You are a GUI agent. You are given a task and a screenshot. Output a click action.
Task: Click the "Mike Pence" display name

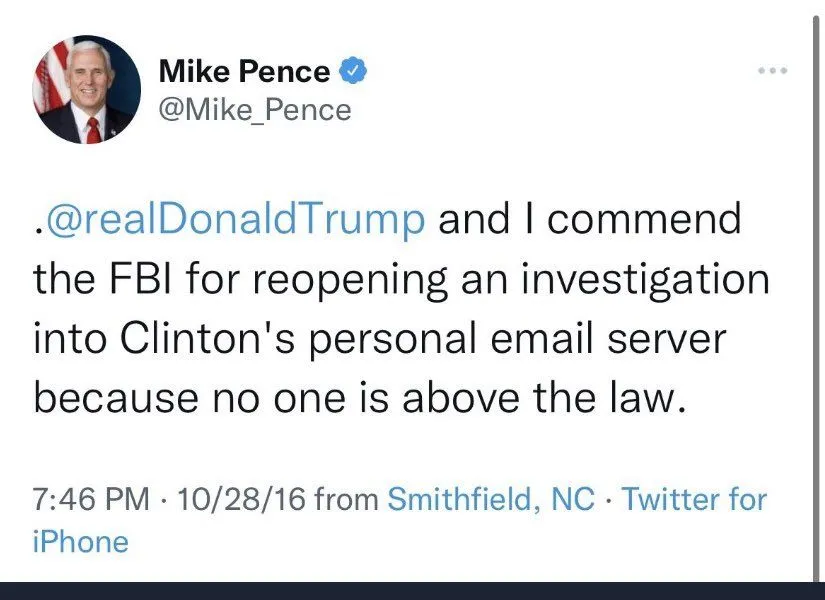click(244, 72)
